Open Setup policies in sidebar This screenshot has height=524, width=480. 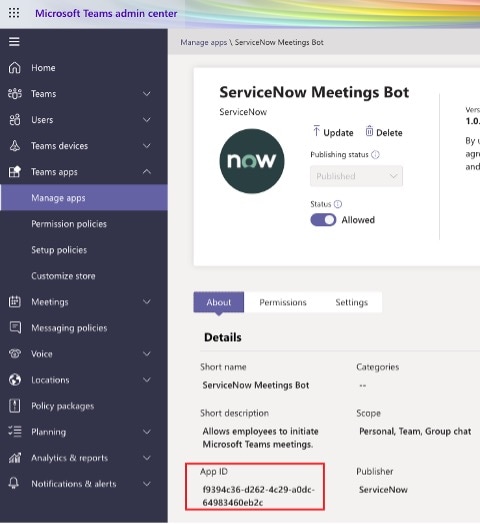[59, 250]
